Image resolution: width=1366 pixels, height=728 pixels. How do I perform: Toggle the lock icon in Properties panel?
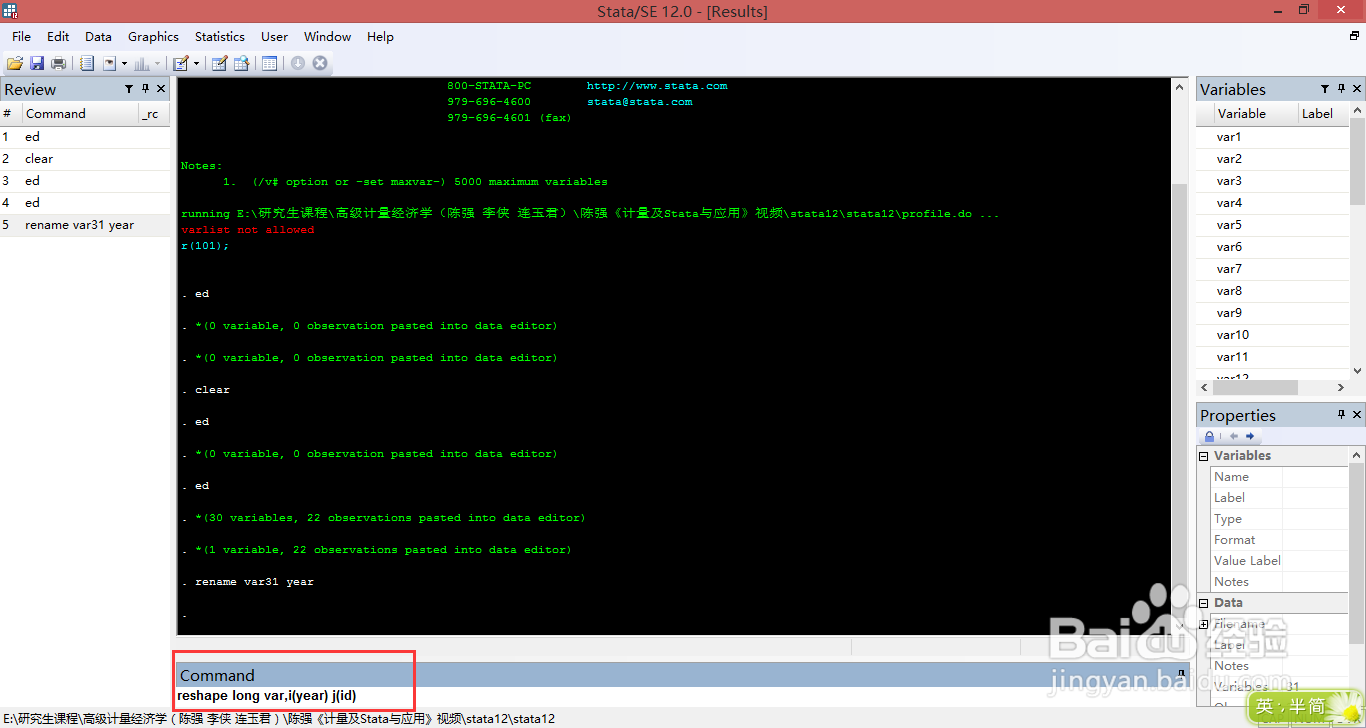click(1209, 436)
